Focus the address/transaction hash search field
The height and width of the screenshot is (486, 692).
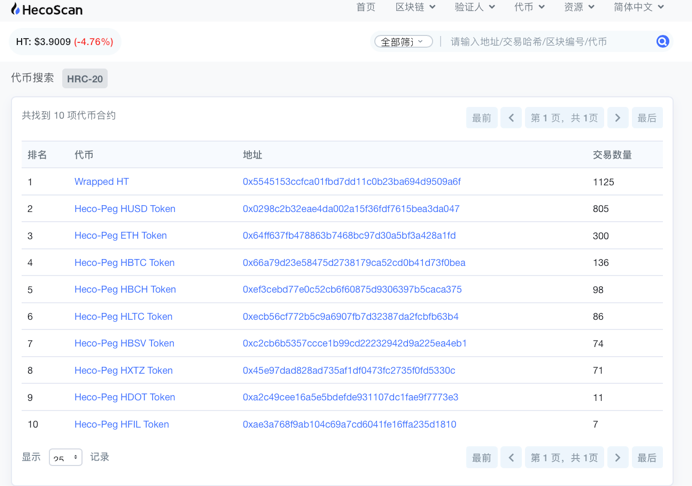tap(547, 41)
